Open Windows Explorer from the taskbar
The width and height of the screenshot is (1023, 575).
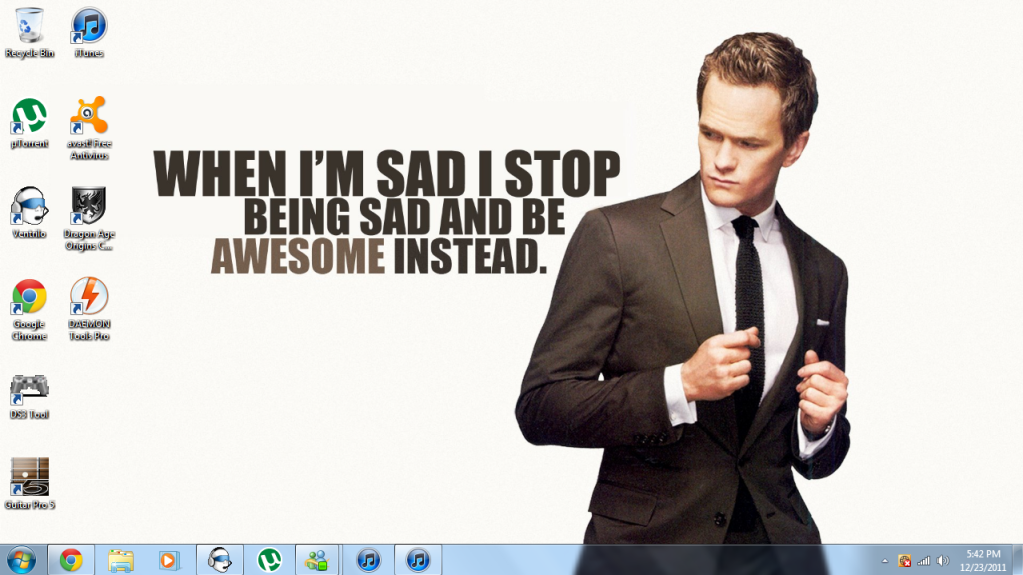pyautogui.click(x=121, y=560)
